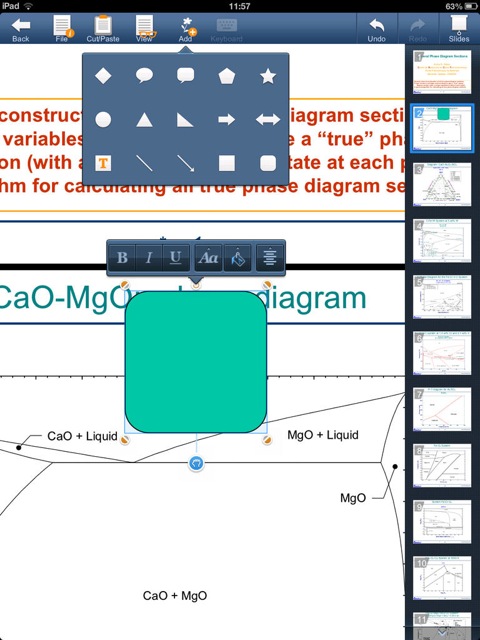This screenshot has width=480, height=640.
Task: Select the diamond shape
Action: pyautogui.click(x=103, y=76)
